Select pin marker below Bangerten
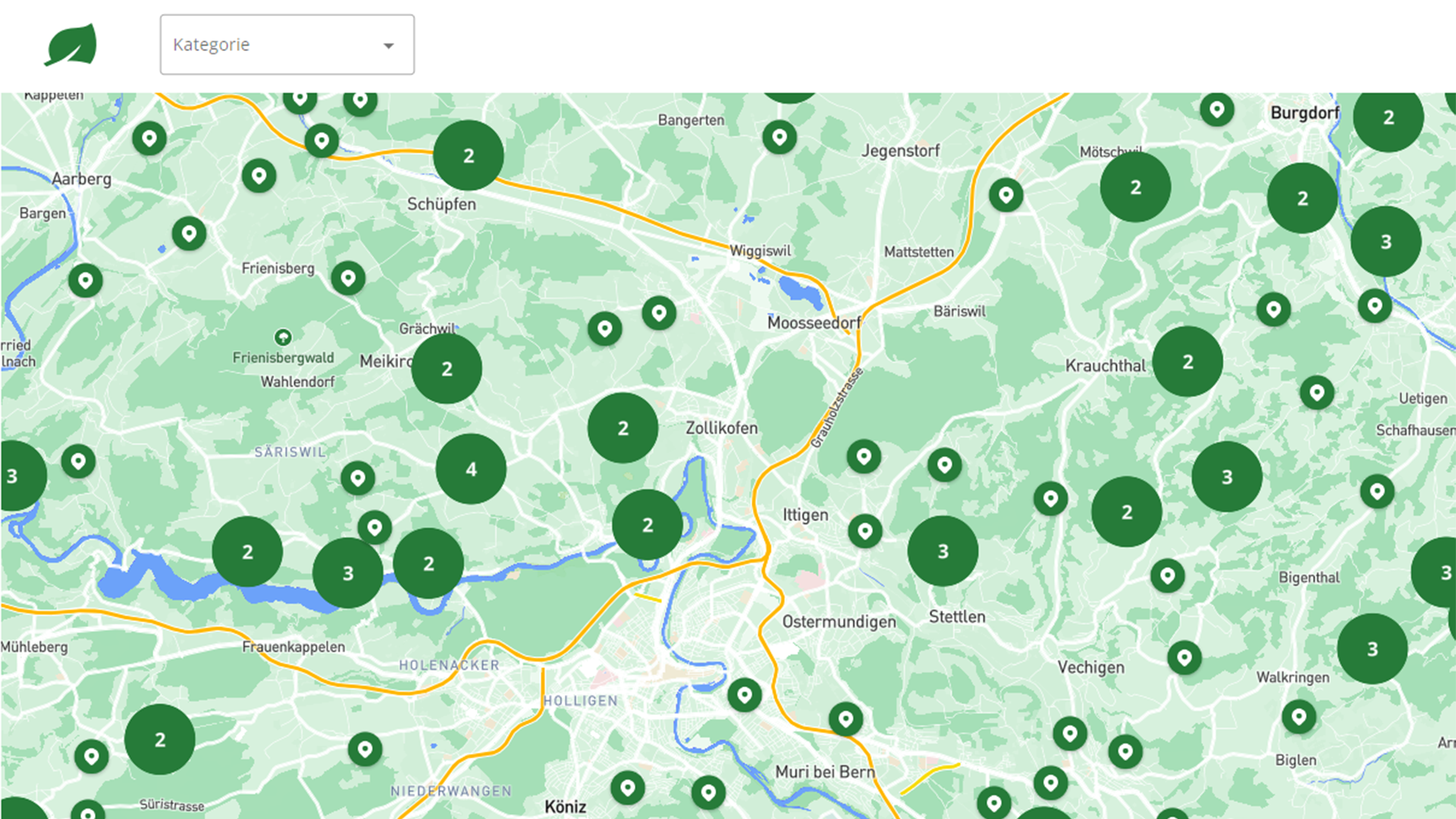This screenshot has height=819, width=1456. [780, 137]
